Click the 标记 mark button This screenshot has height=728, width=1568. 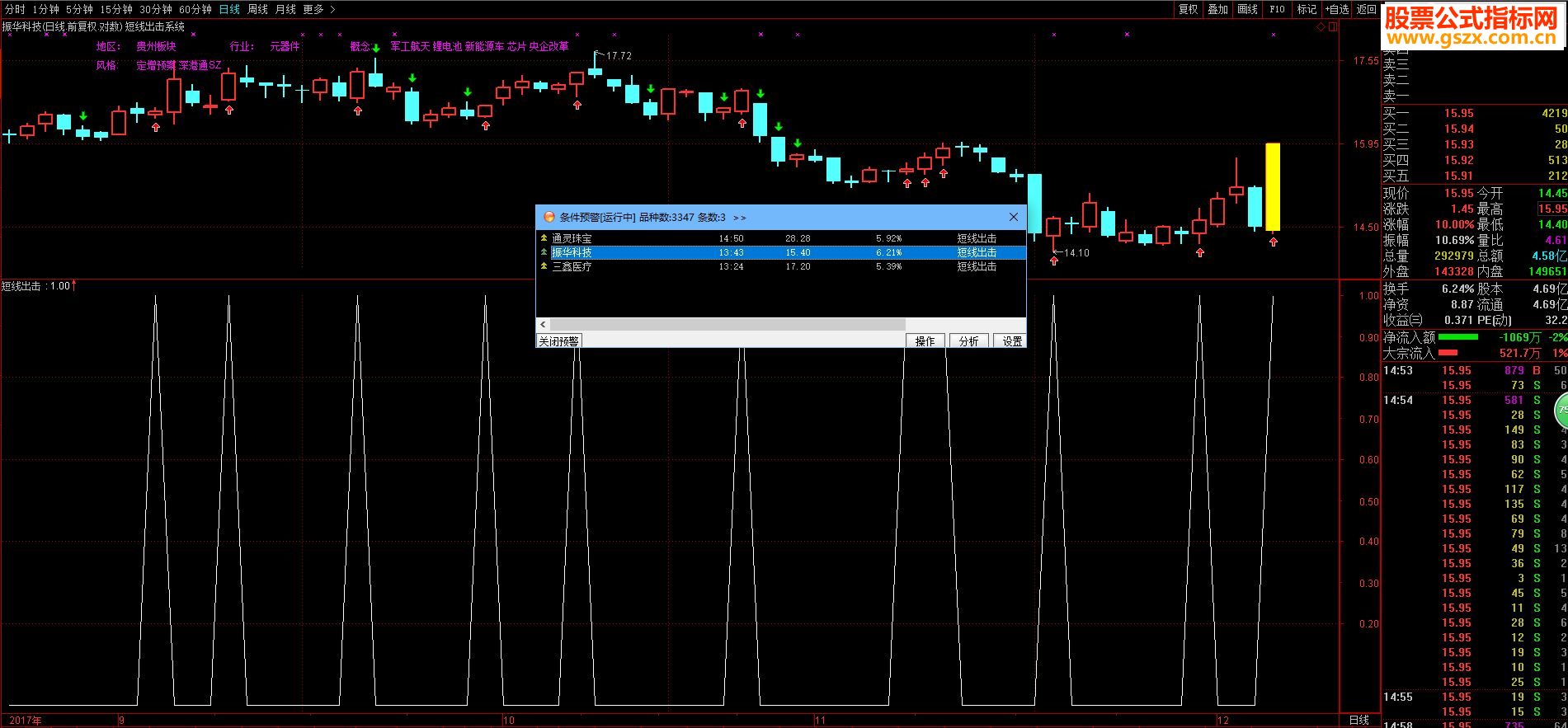(1307, 9)
